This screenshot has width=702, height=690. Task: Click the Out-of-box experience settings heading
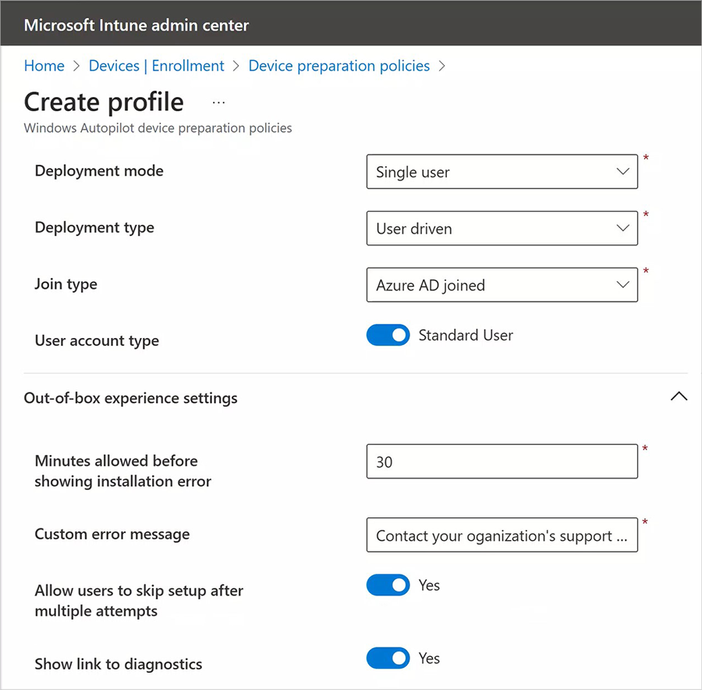click(130, 398)
